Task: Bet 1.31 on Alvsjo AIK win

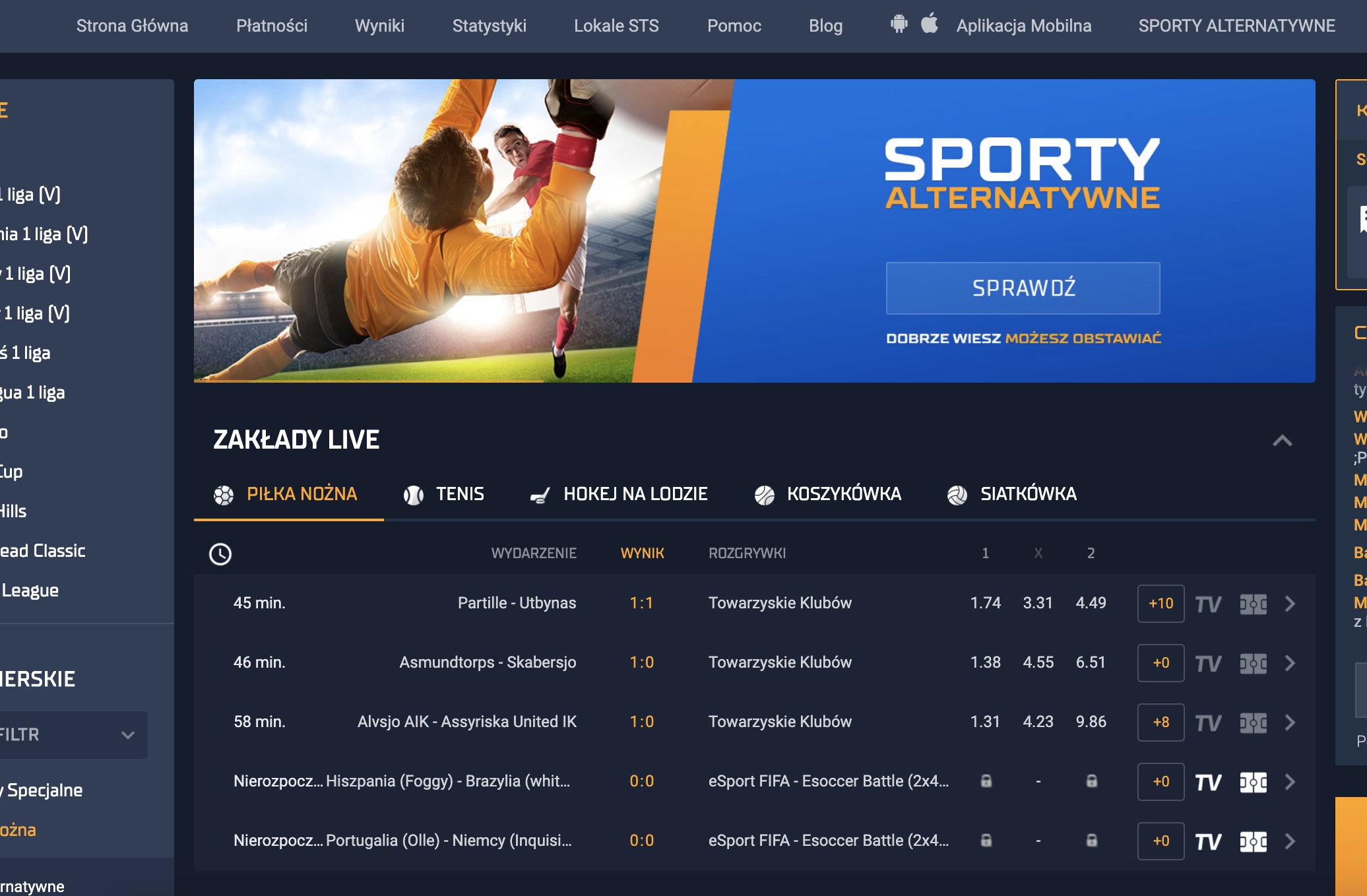Action: [985, 722]
